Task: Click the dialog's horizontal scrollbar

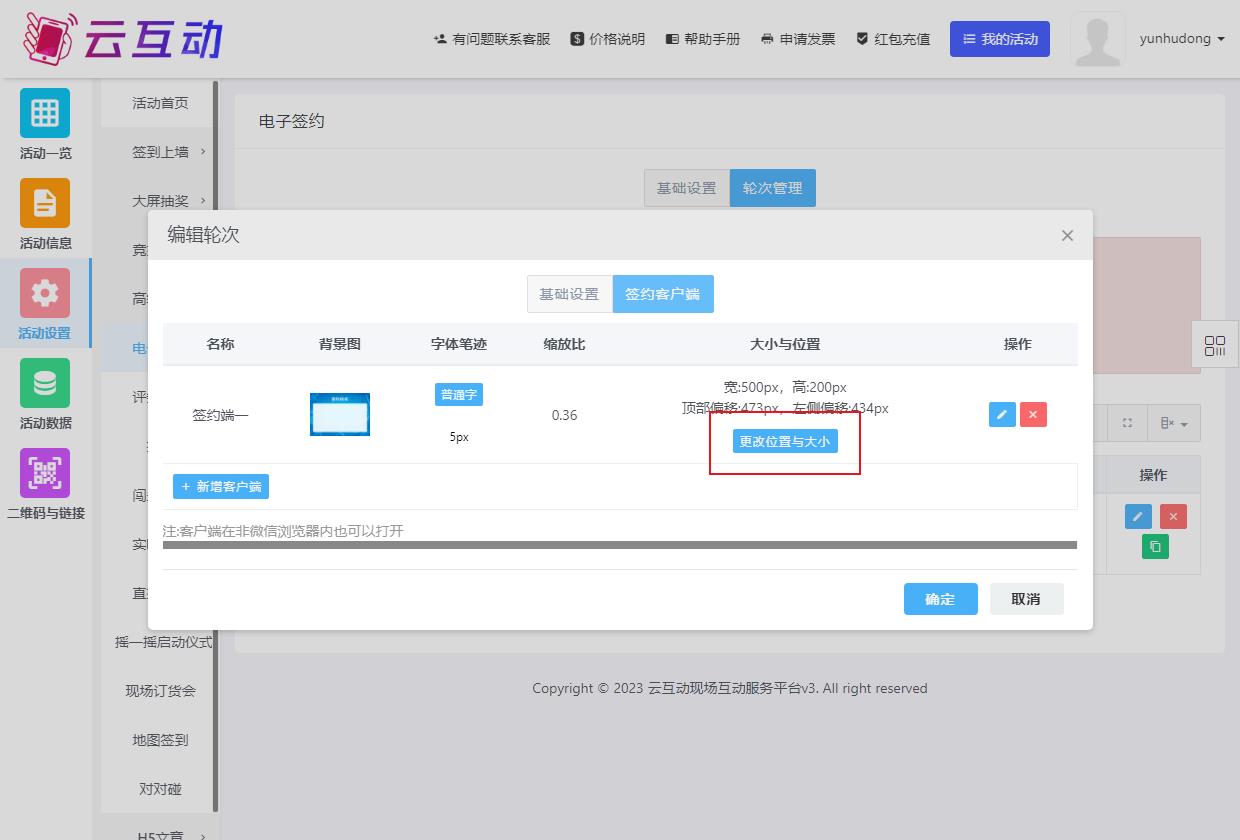Action: 620,545
